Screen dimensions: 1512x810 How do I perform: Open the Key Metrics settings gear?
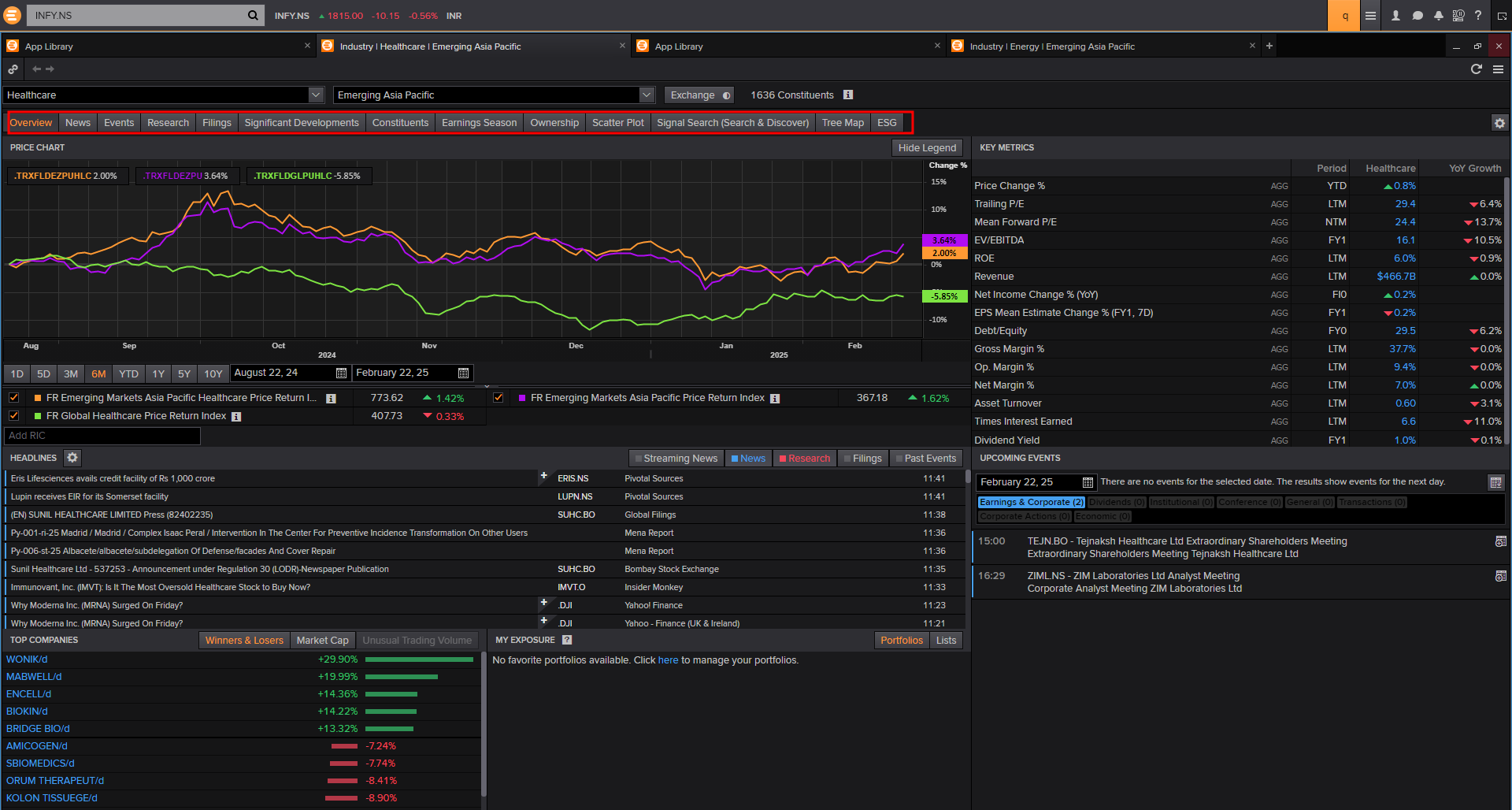click(x=1499, y=123)
